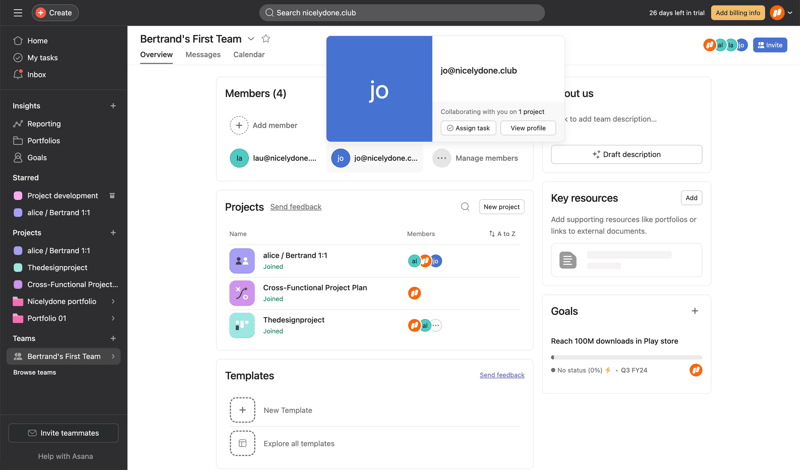Click Draft description button
800x470 pixels.
coord(627,154)
